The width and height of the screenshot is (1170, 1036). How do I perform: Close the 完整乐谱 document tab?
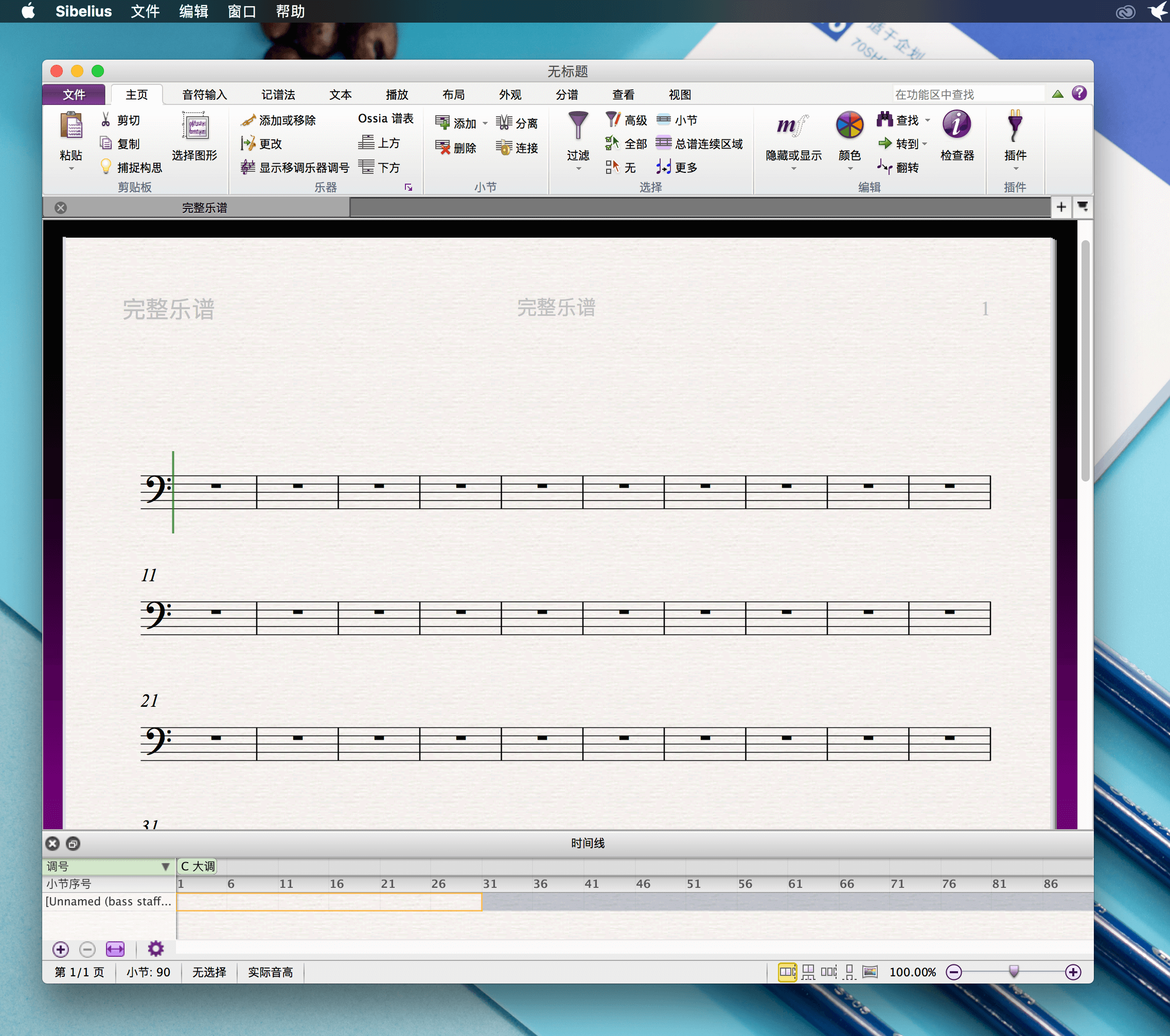coord(61,208)
